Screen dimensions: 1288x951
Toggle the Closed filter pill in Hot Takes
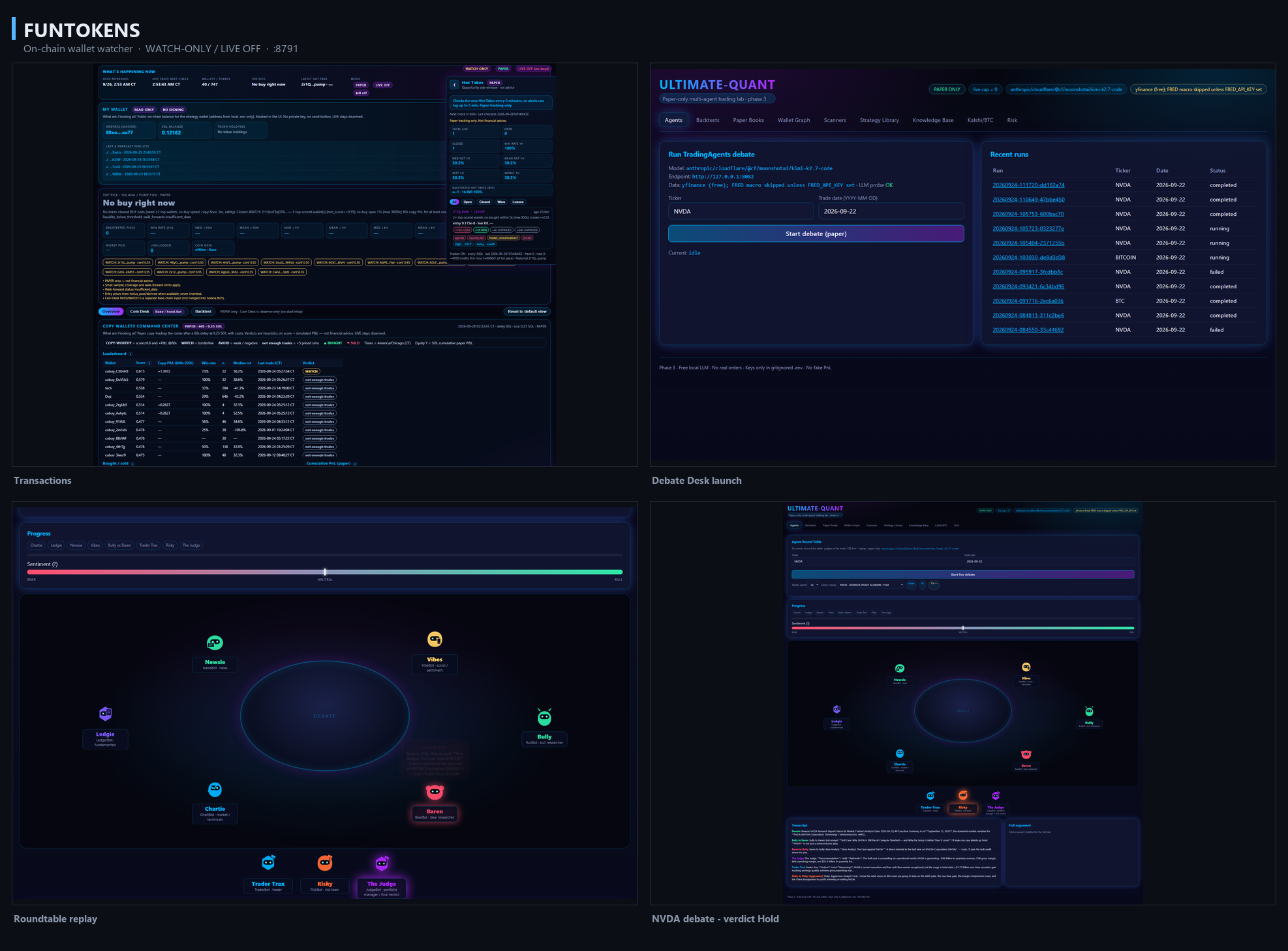click(484, 202)
